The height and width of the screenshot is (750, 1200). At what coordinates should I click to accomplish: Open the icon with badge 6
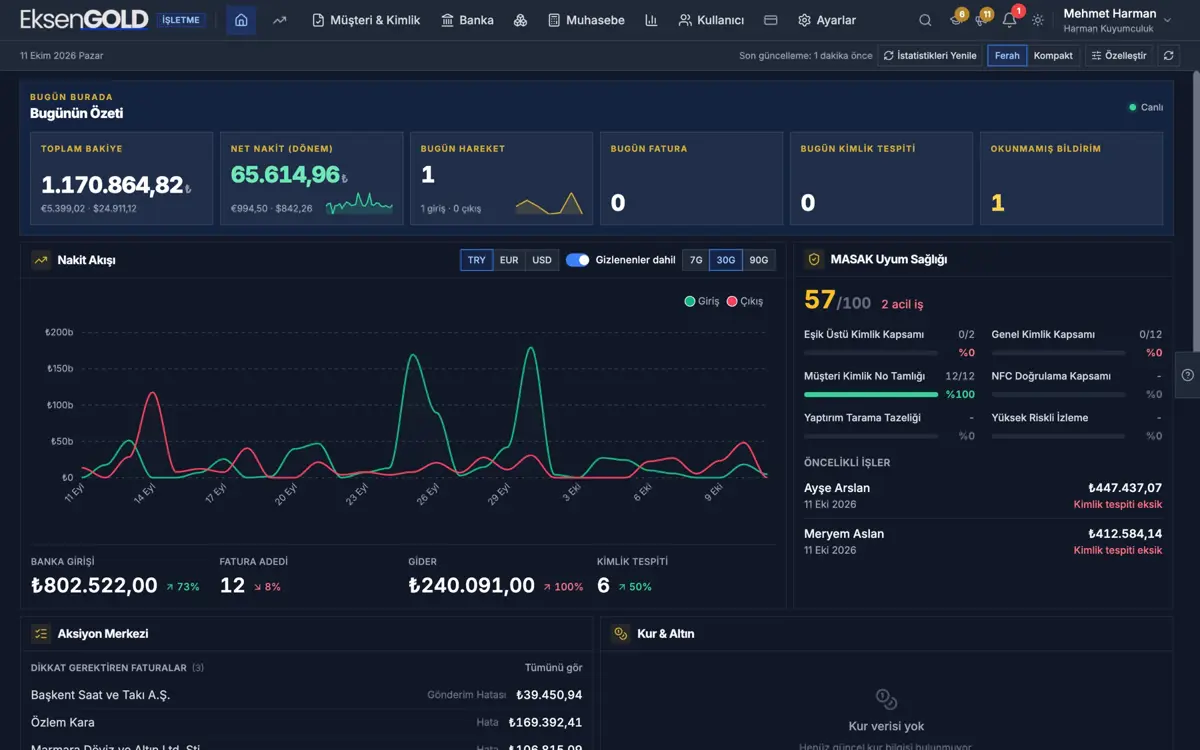[955, 20]
